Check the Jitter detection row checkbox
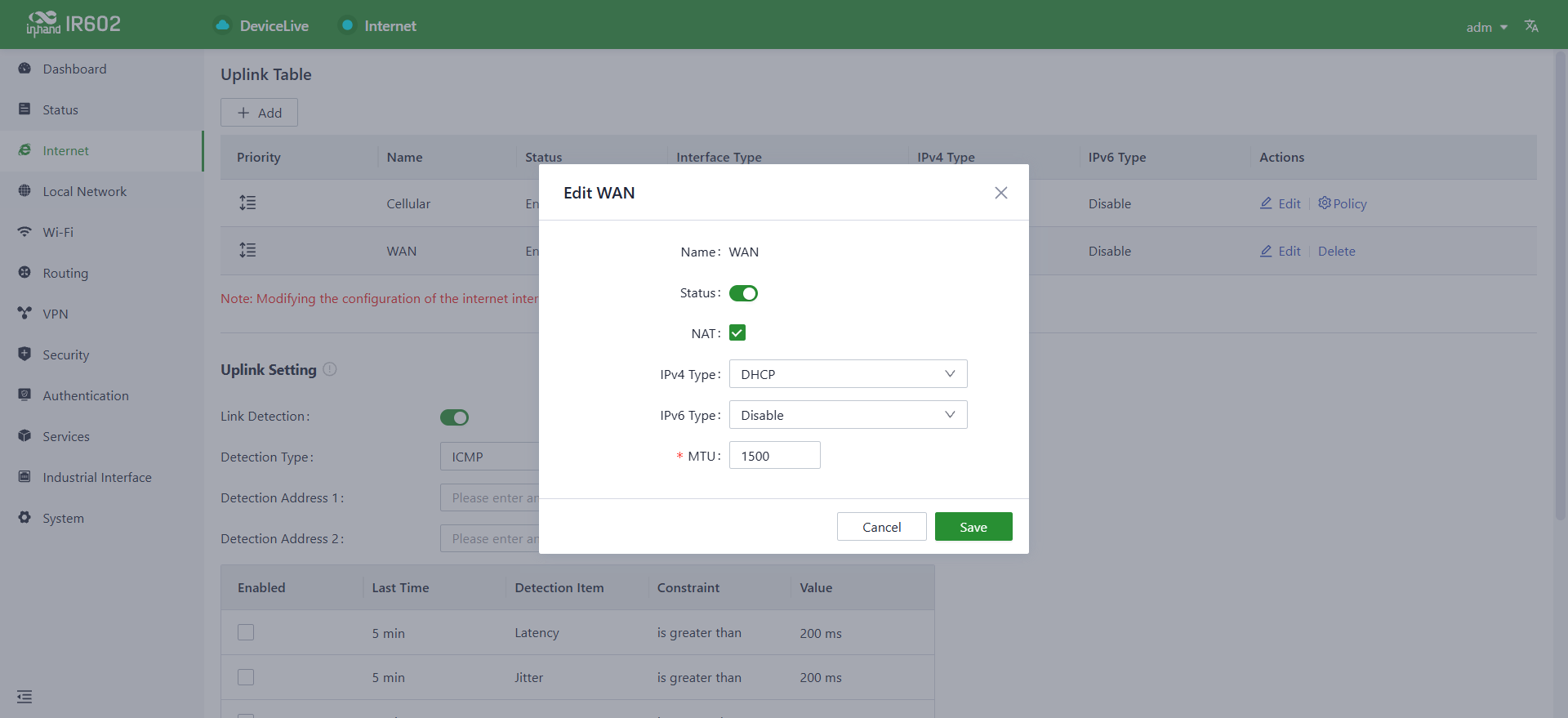 pos(246,677)
